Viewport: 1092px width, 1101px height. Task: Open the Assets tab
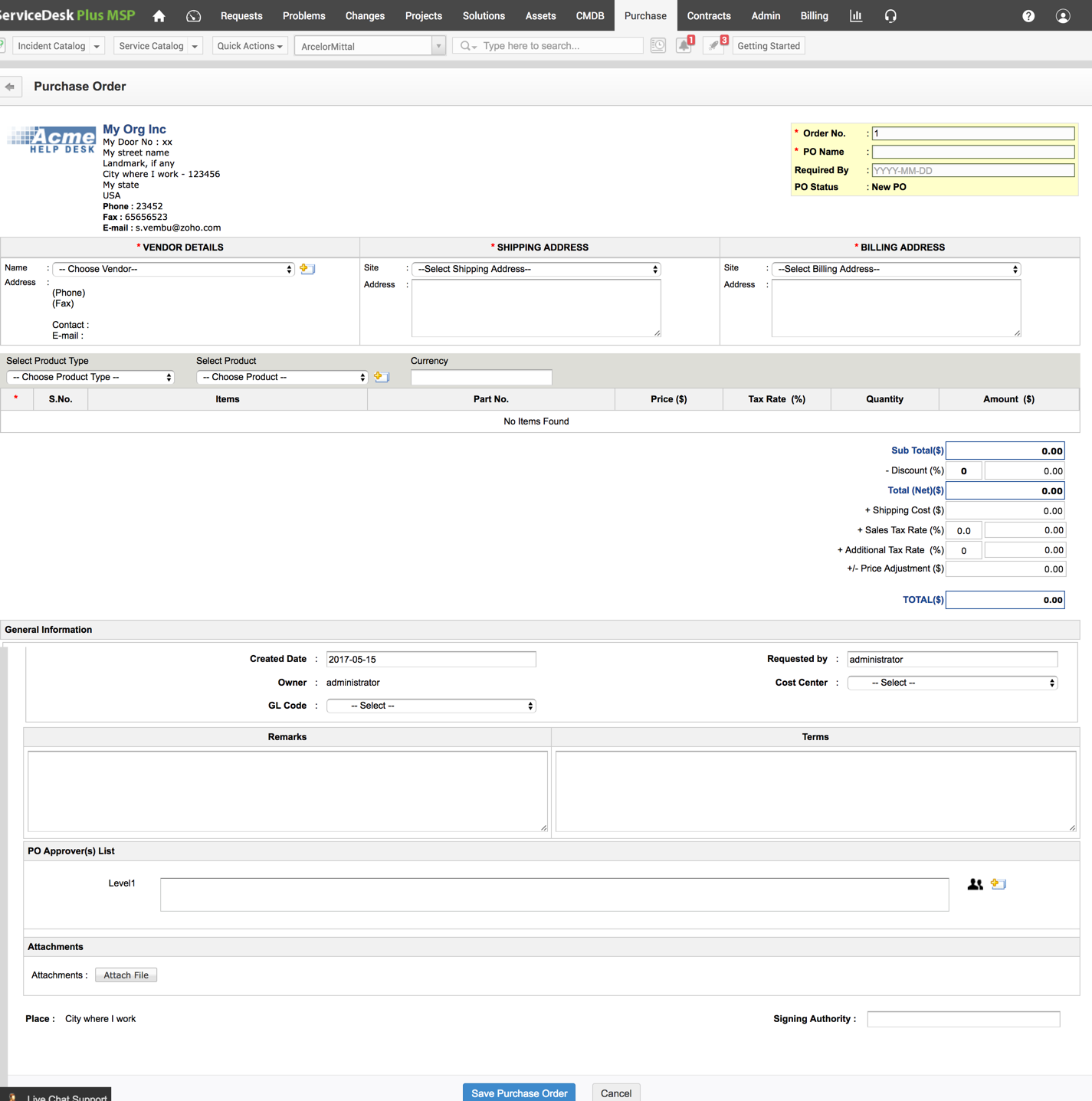[x=540, y=16]
